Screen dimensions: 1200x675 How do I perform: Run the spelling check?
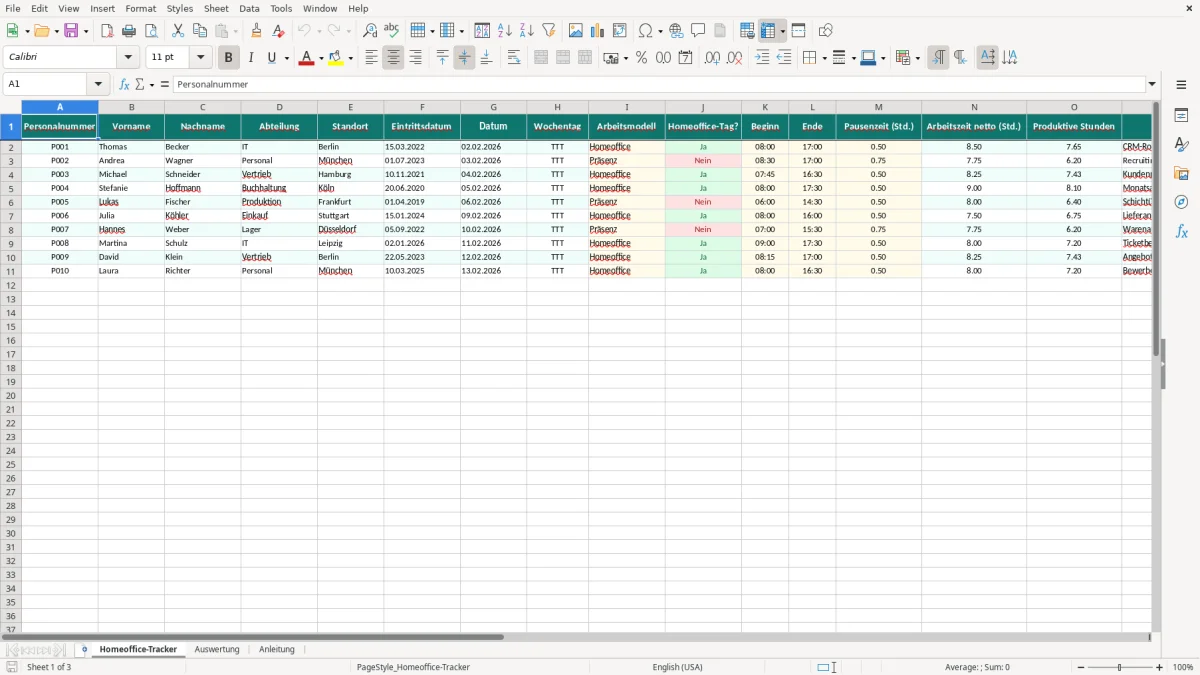tap(392, 31)
